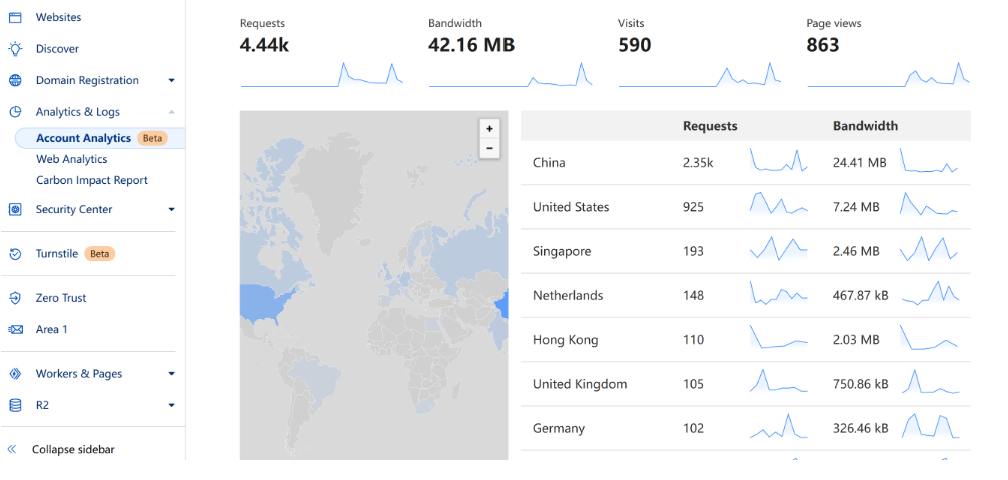
Task: Click the Page views metric label
Action: coord(834,23)
